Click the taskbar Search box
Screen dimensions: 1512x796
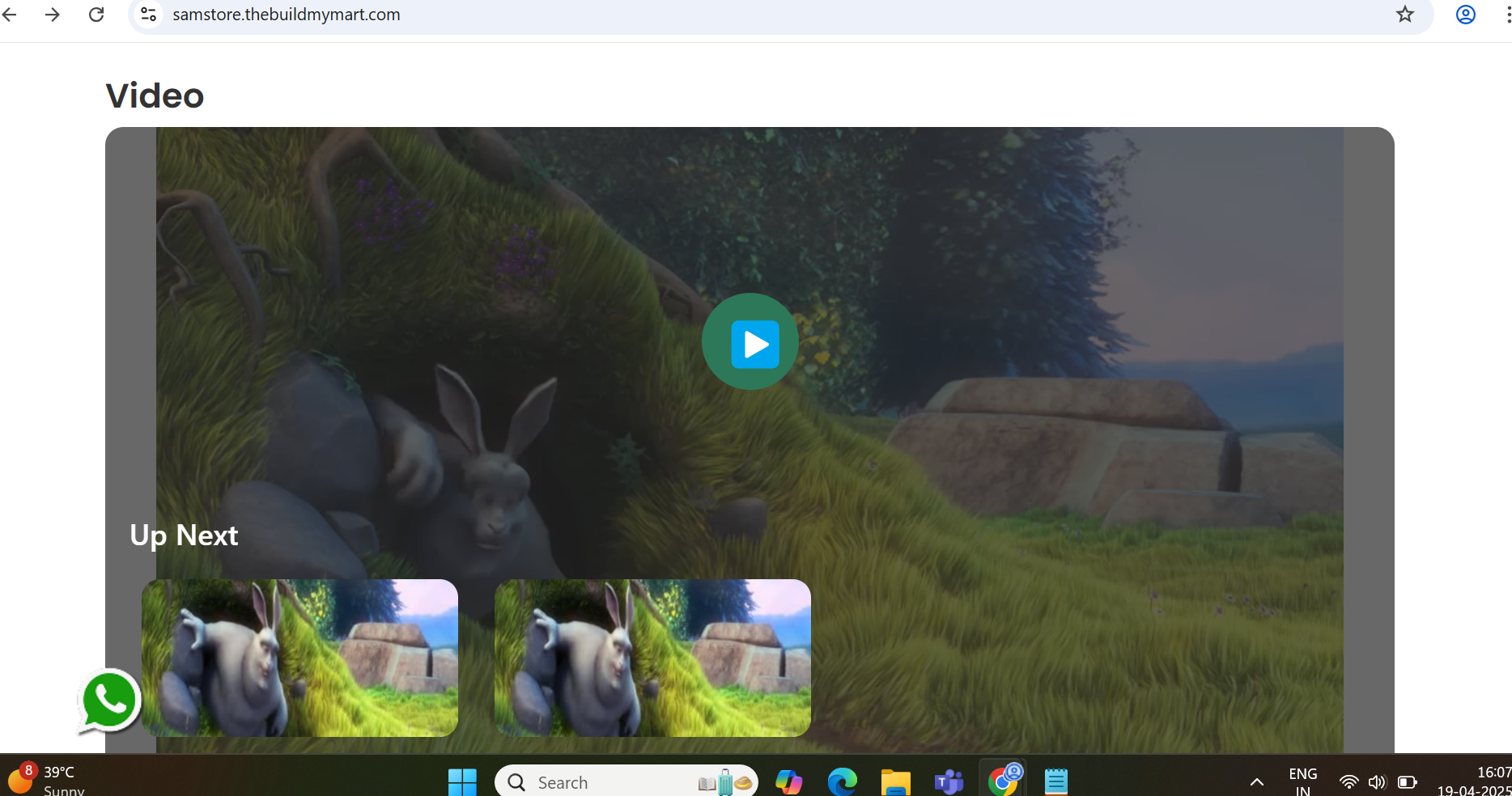click(626, 782)
